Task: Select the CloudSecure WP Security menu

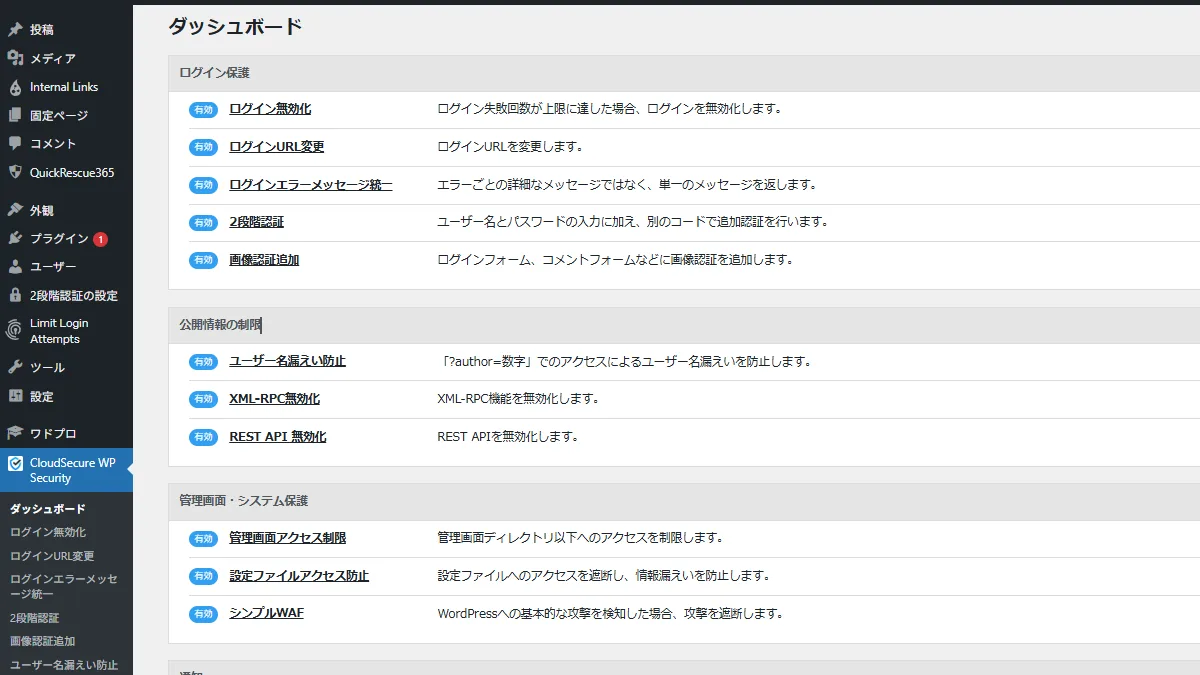Action: (66, 470)
